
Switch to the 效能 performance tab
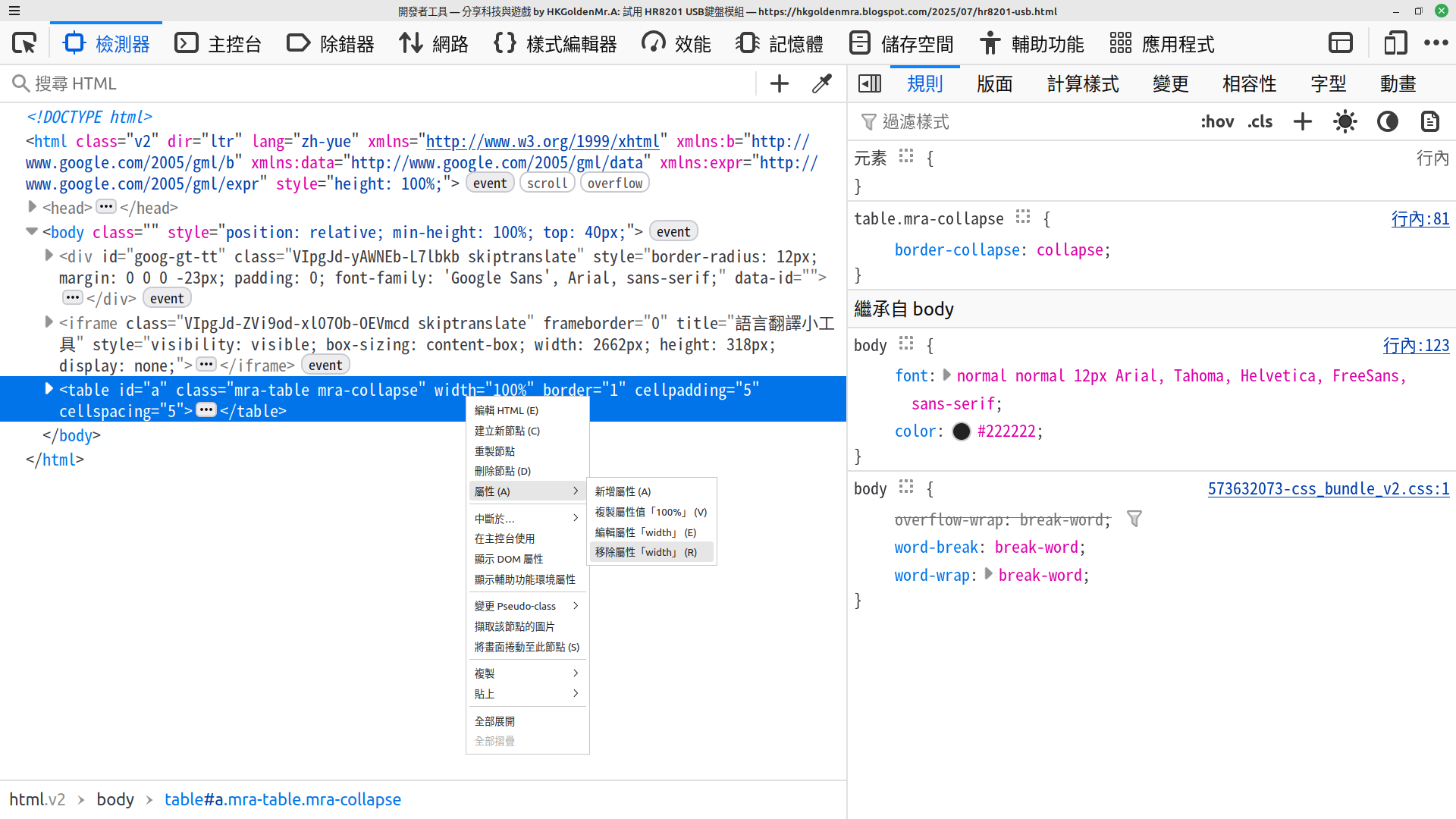[x=676, y=44]
